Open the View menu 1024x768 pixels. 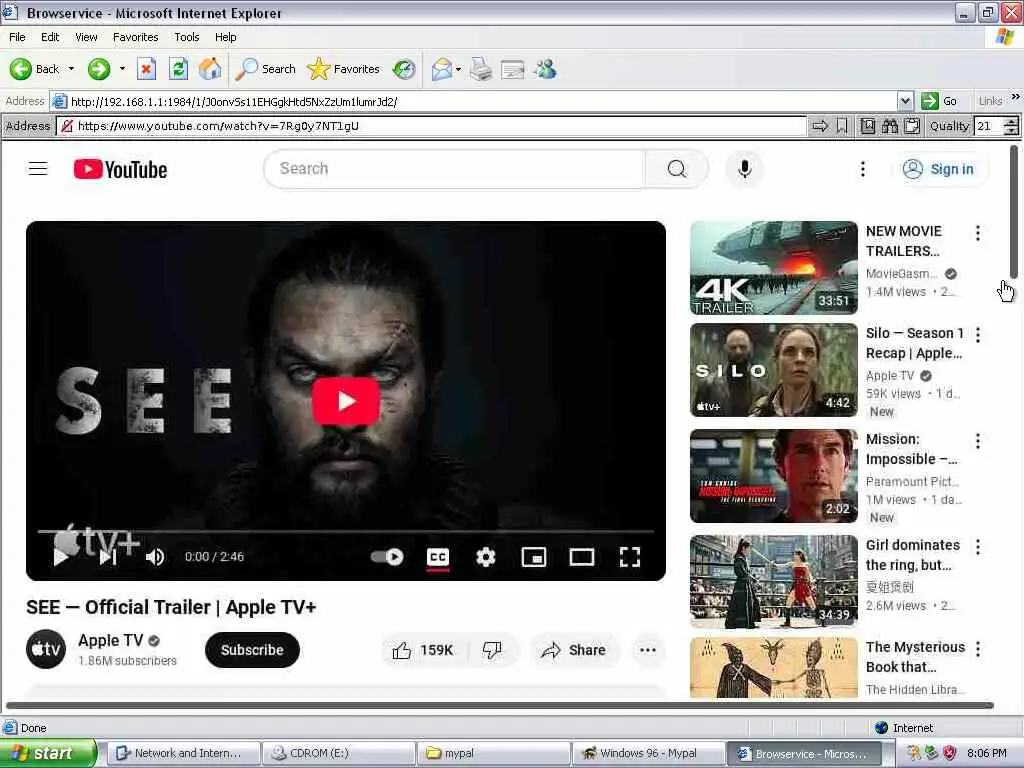click(x=86, y=37)
